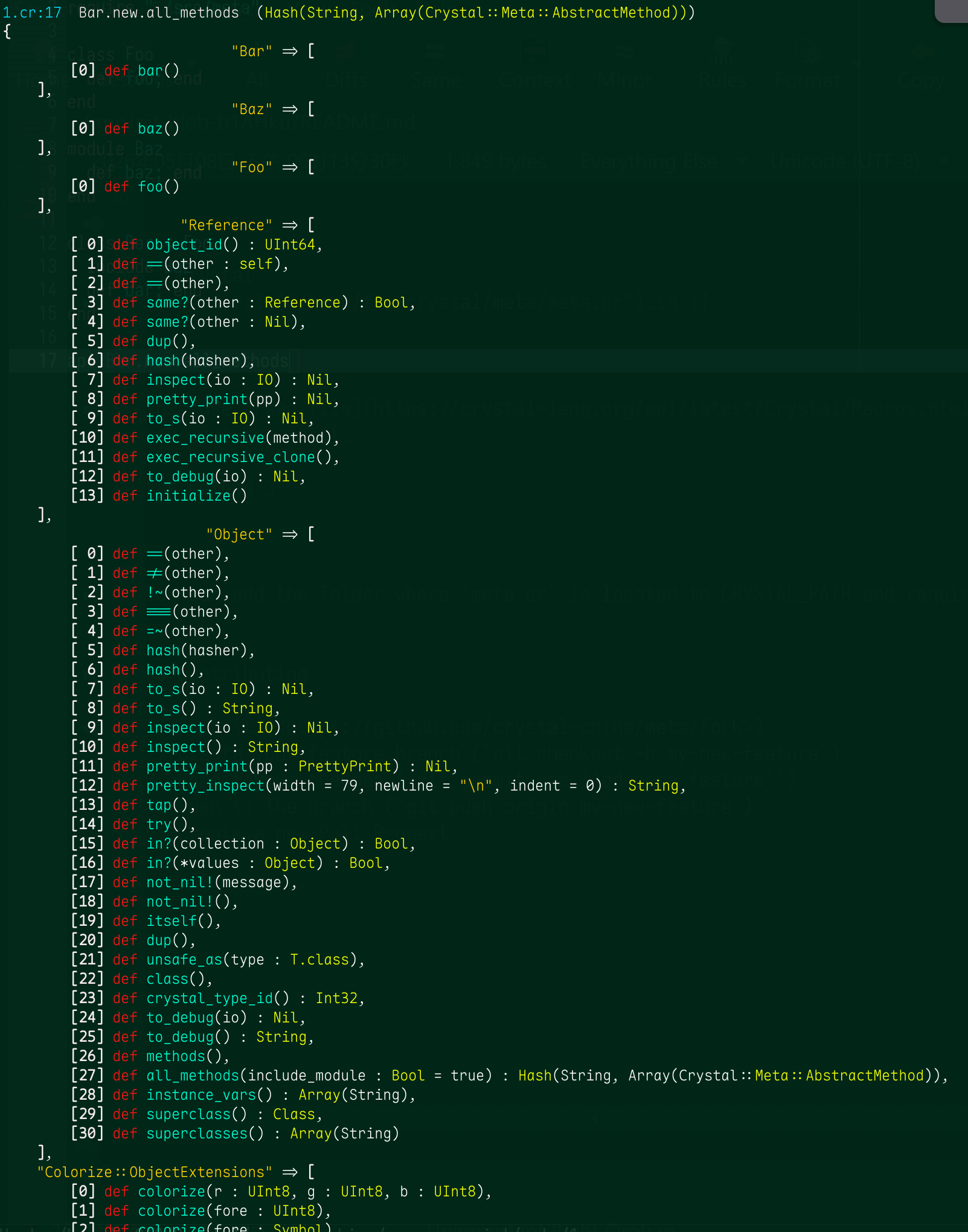The width and height of the screenshot is (968, 1232).
Task: Click 'def not_nil!(message)' line
Action: tap(205, 882)
